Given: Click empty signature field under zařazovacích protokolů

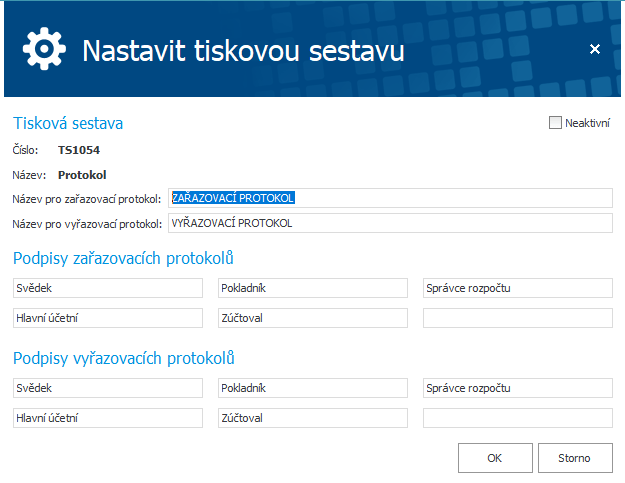Looking at the screenshot, I should pos(518,318).
